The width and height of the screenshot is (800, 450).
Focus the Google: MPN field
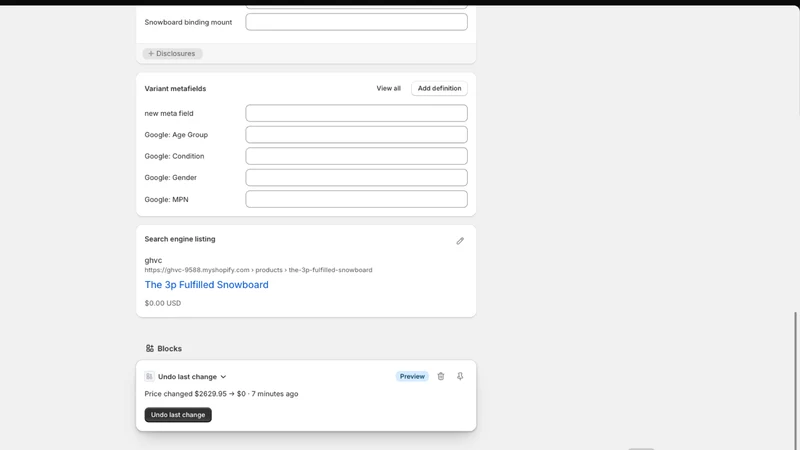click(356, 199)
